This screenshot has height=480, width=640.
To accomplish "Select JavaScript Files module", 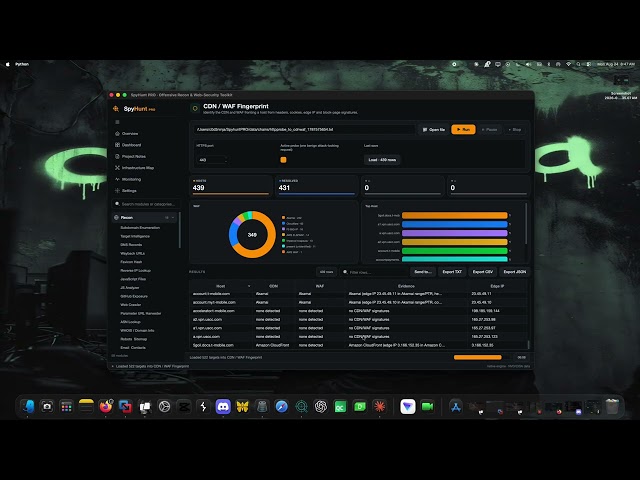I will [133, 279].
